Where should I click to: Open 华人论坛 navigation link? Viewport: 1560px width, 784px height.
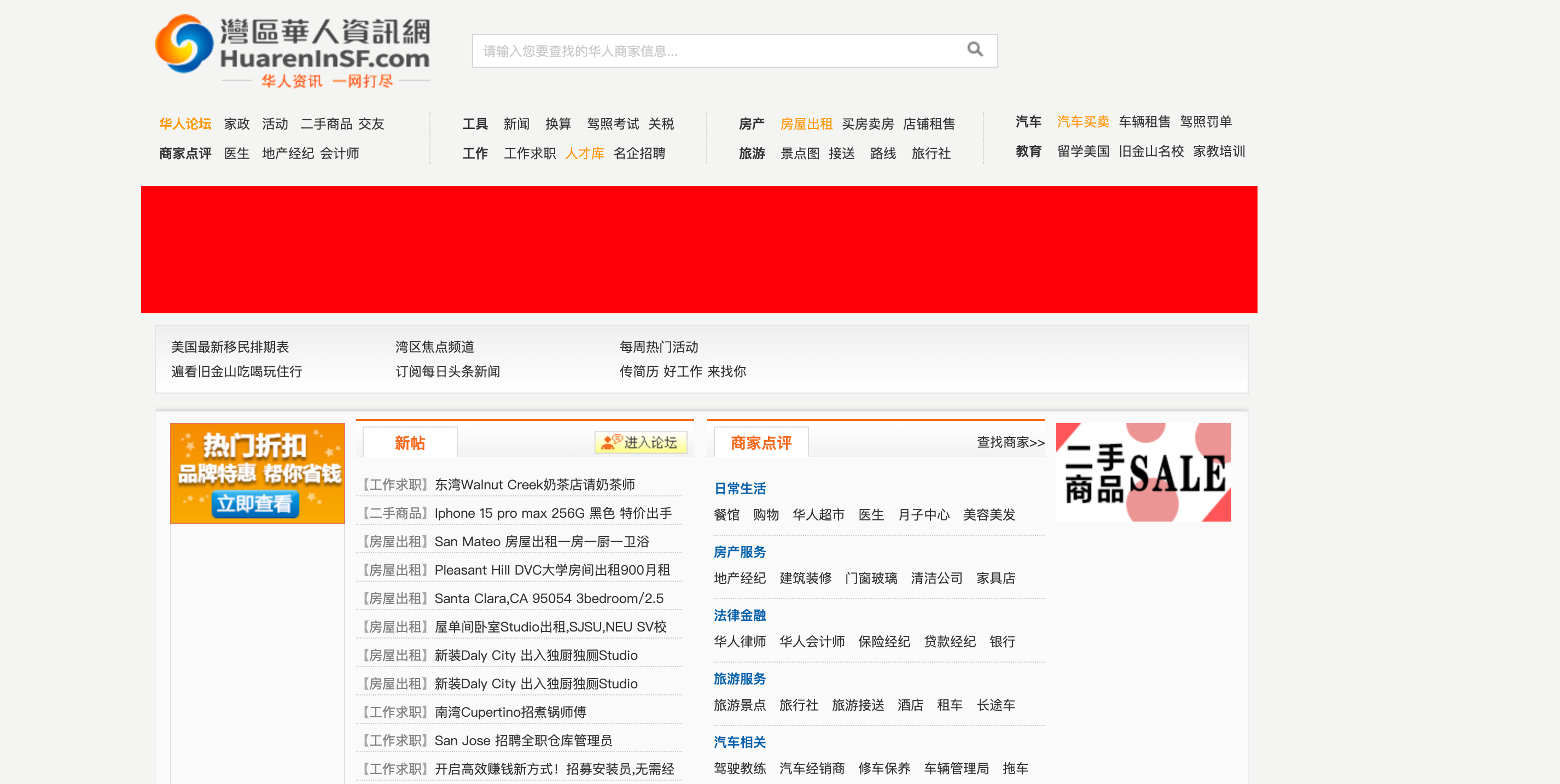click(185, 124)
